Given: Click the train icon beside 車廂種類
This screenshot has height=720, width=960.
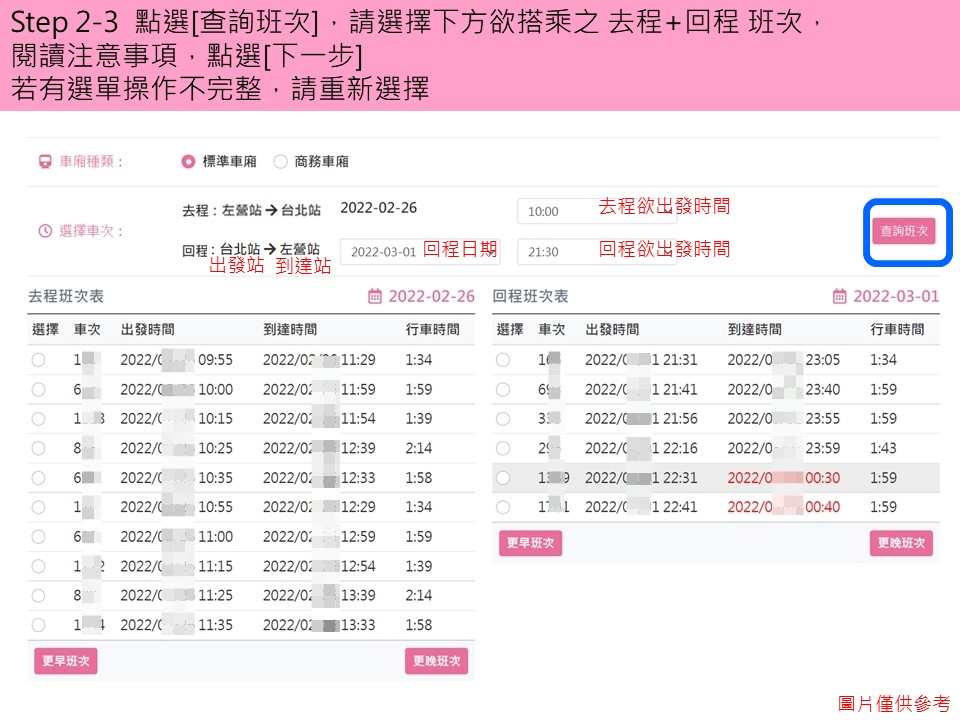Looking at the screenshot, I should tap(44, 161).
